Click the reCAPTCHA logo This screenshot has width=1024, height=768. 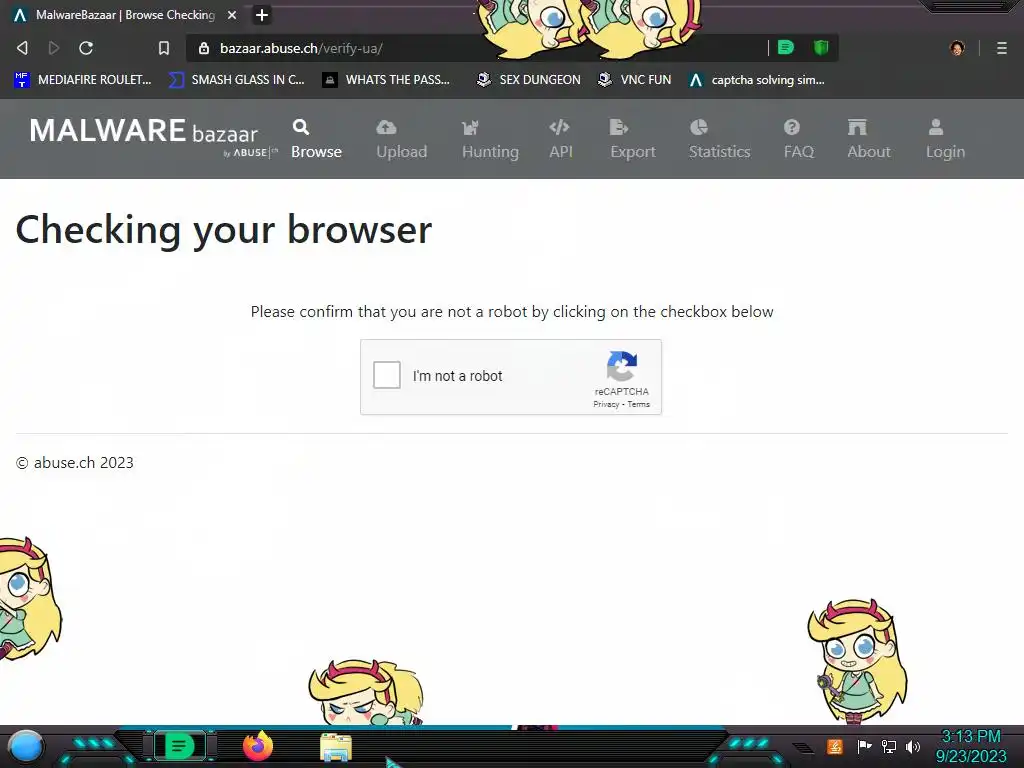[622, 366]
